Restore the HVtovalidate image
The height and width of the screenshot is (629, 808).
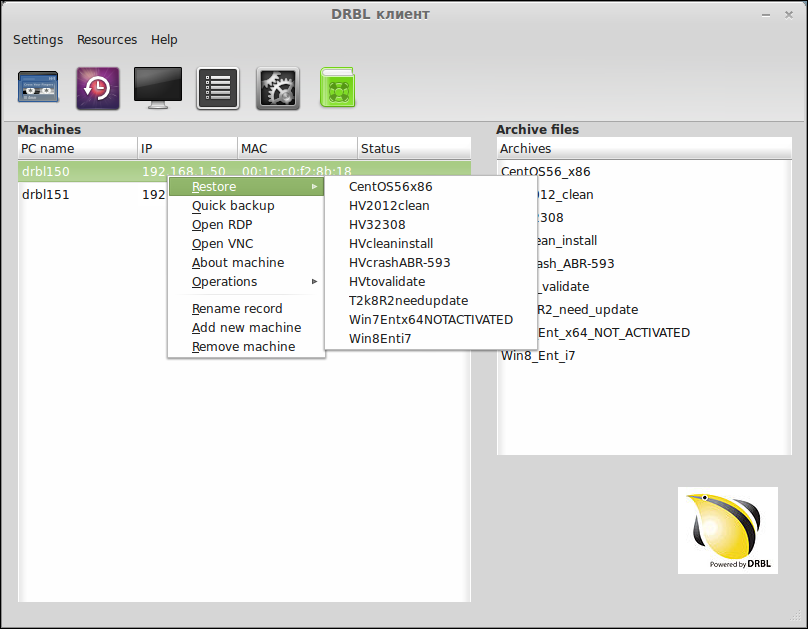pos(431,282)
